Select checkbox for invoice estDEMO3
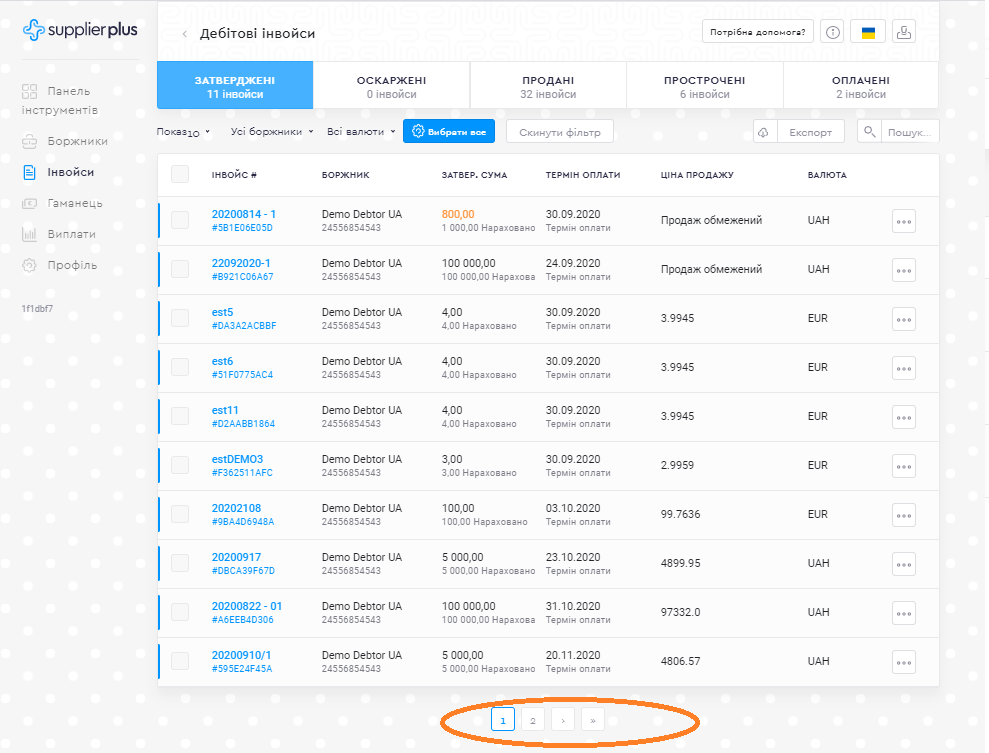The width and height of the screenshot is (989, 753). pos(180,466)
